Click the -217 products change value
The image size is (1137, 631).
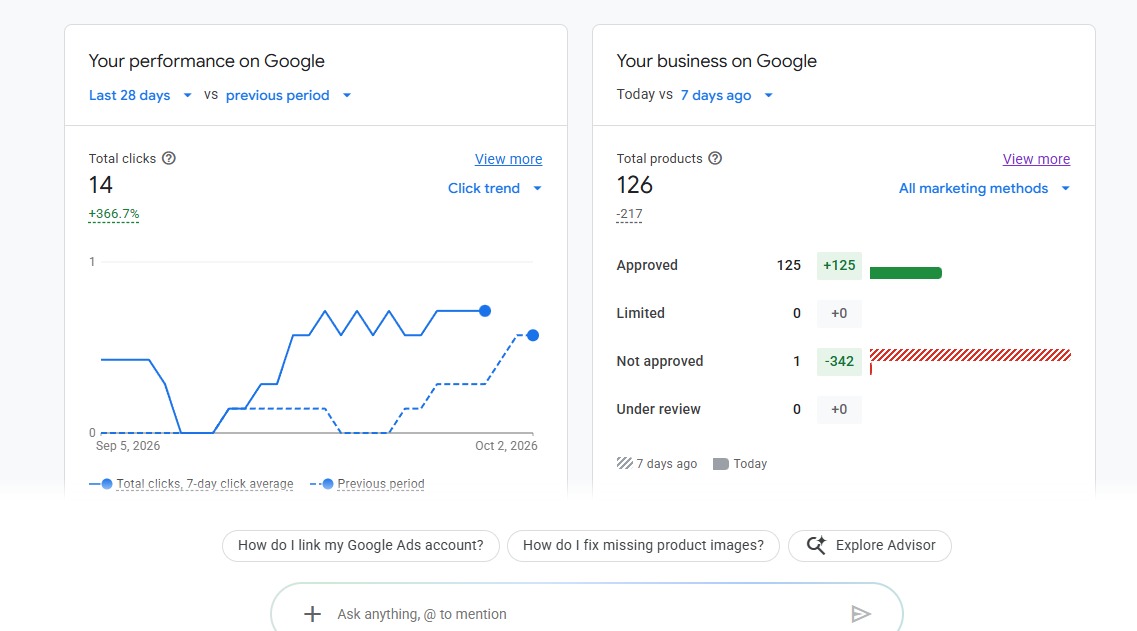pos(629,214)
